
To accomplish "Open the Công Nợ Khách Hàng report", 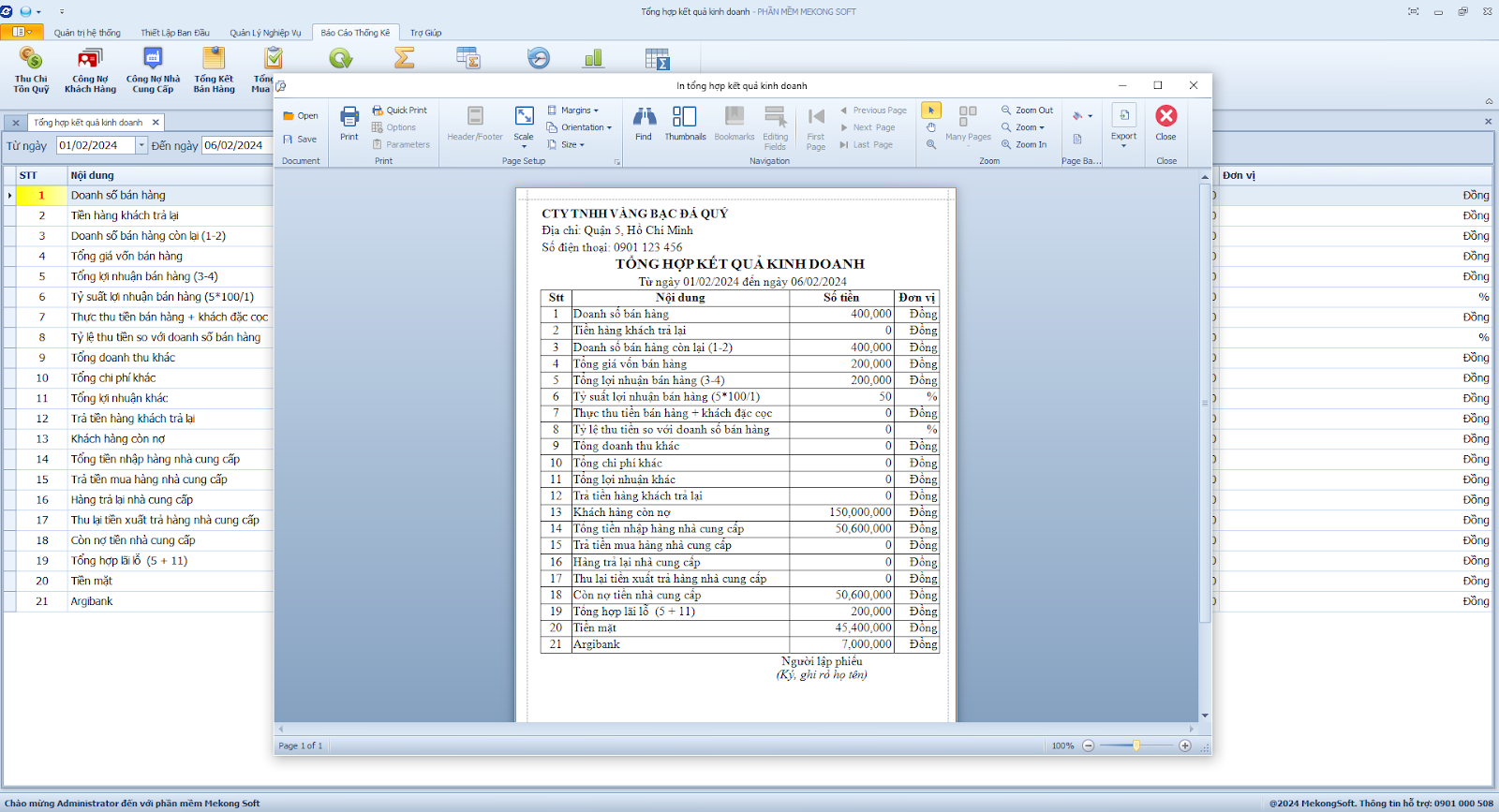I will coord(90,70).
